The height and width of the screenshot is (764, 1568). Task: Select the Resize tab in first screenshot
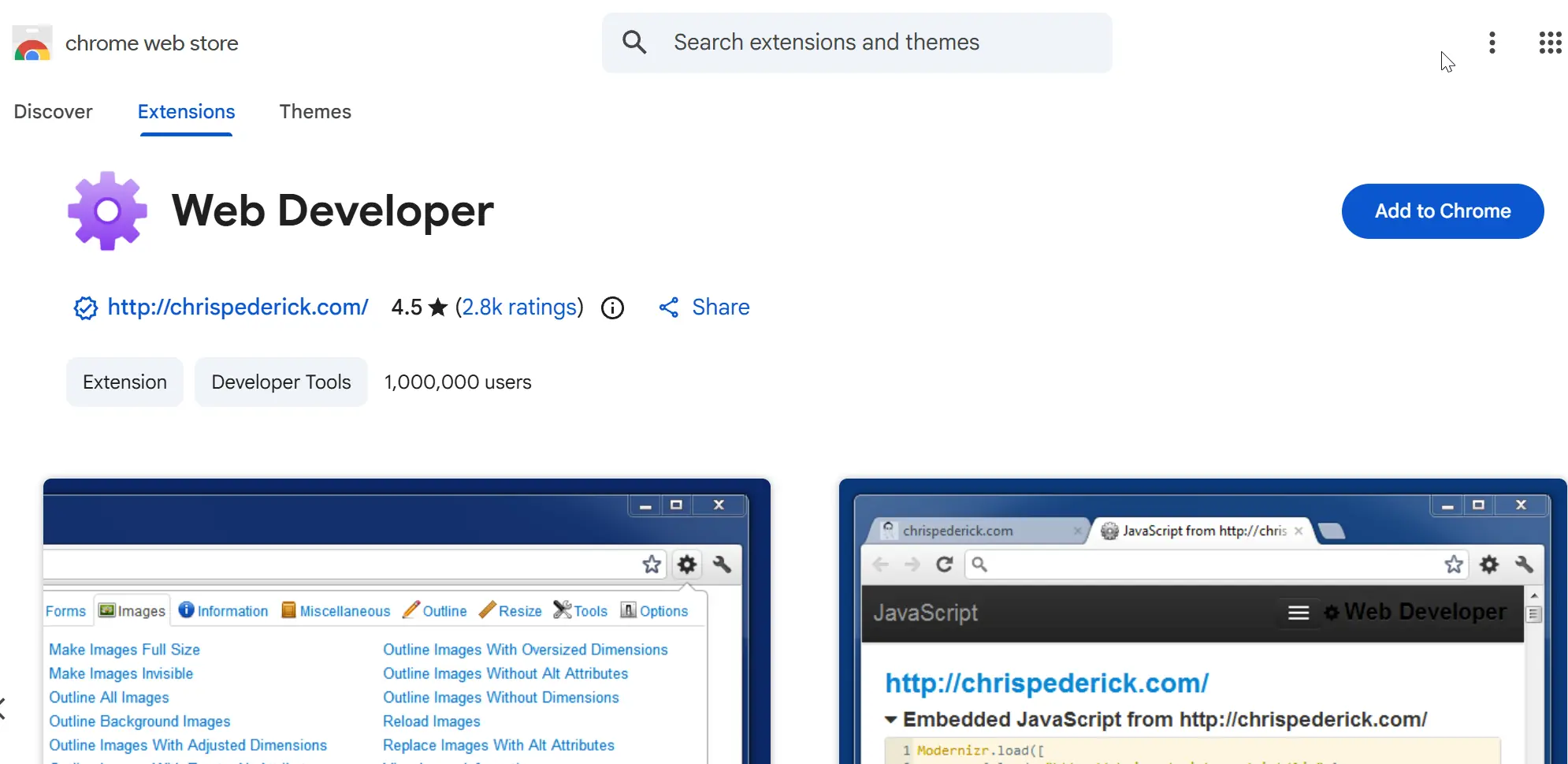511,611
